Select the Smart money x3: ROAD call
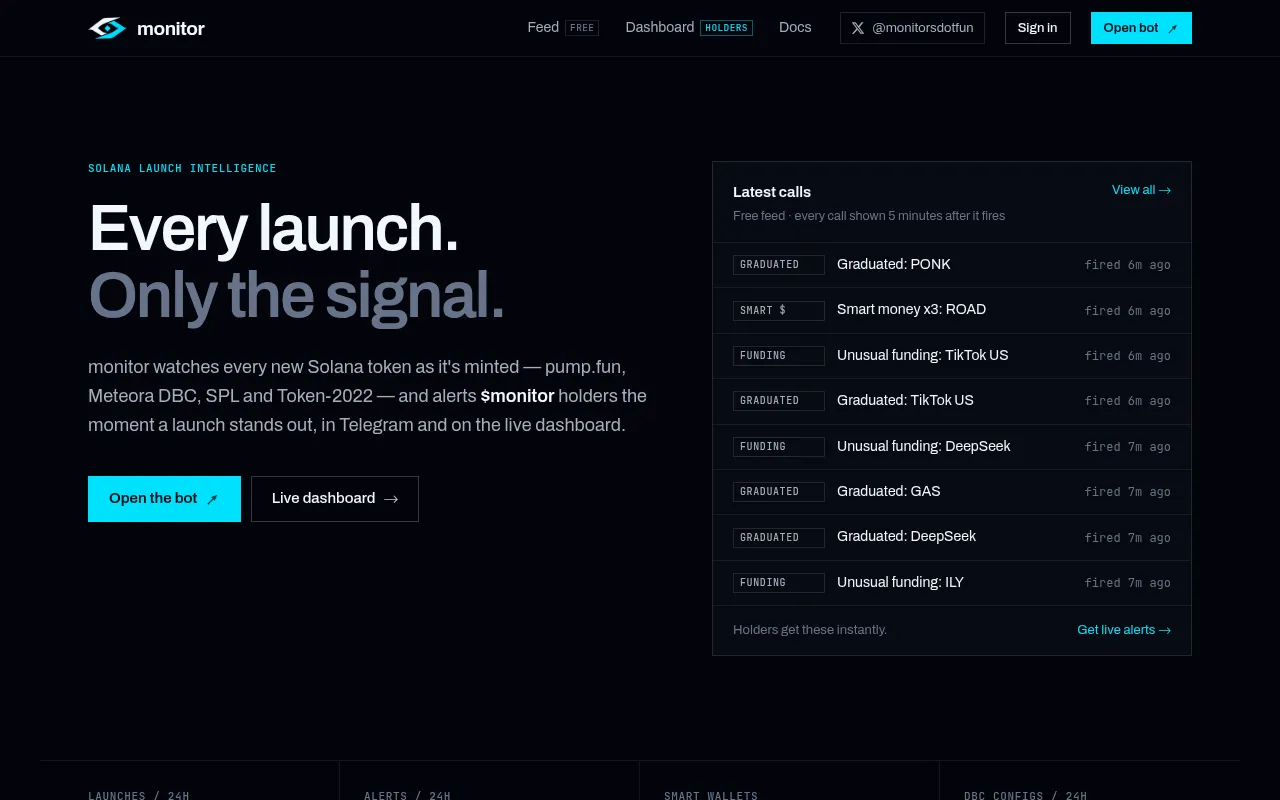This screenshot has width=1280, height=800. point(952,310)
